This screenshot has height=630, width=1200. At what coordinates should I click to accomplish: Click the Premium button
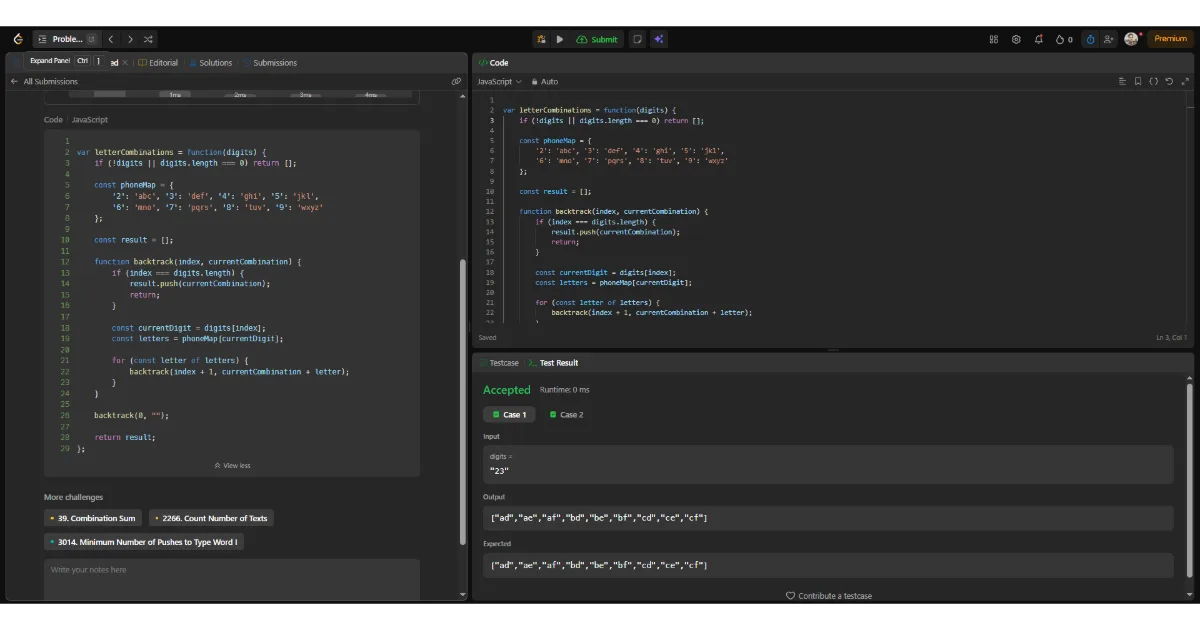tap(1170, 39)
